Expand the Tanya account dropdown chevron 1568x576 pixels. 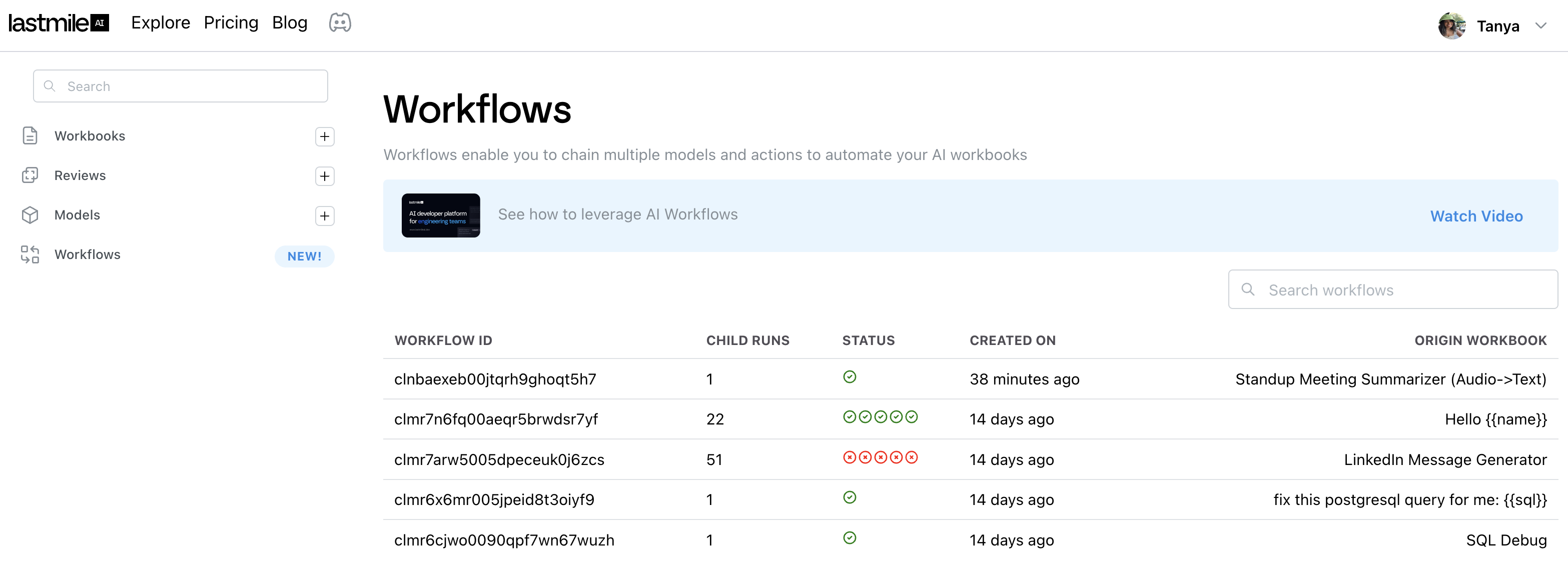coord(1540,25)
